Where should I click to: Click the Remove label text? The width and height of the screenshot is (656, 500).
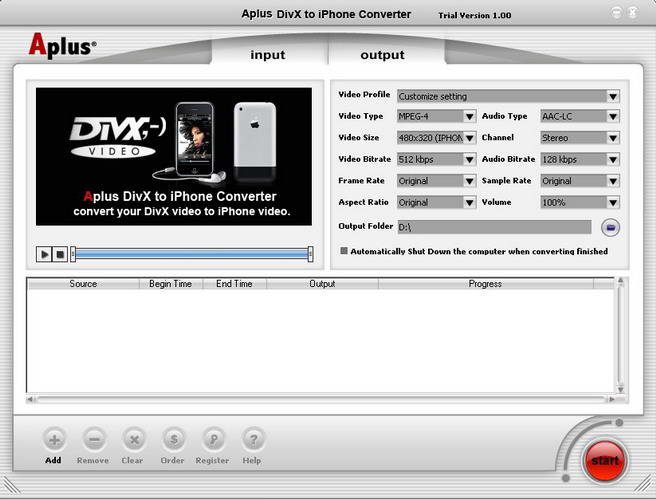93,460
